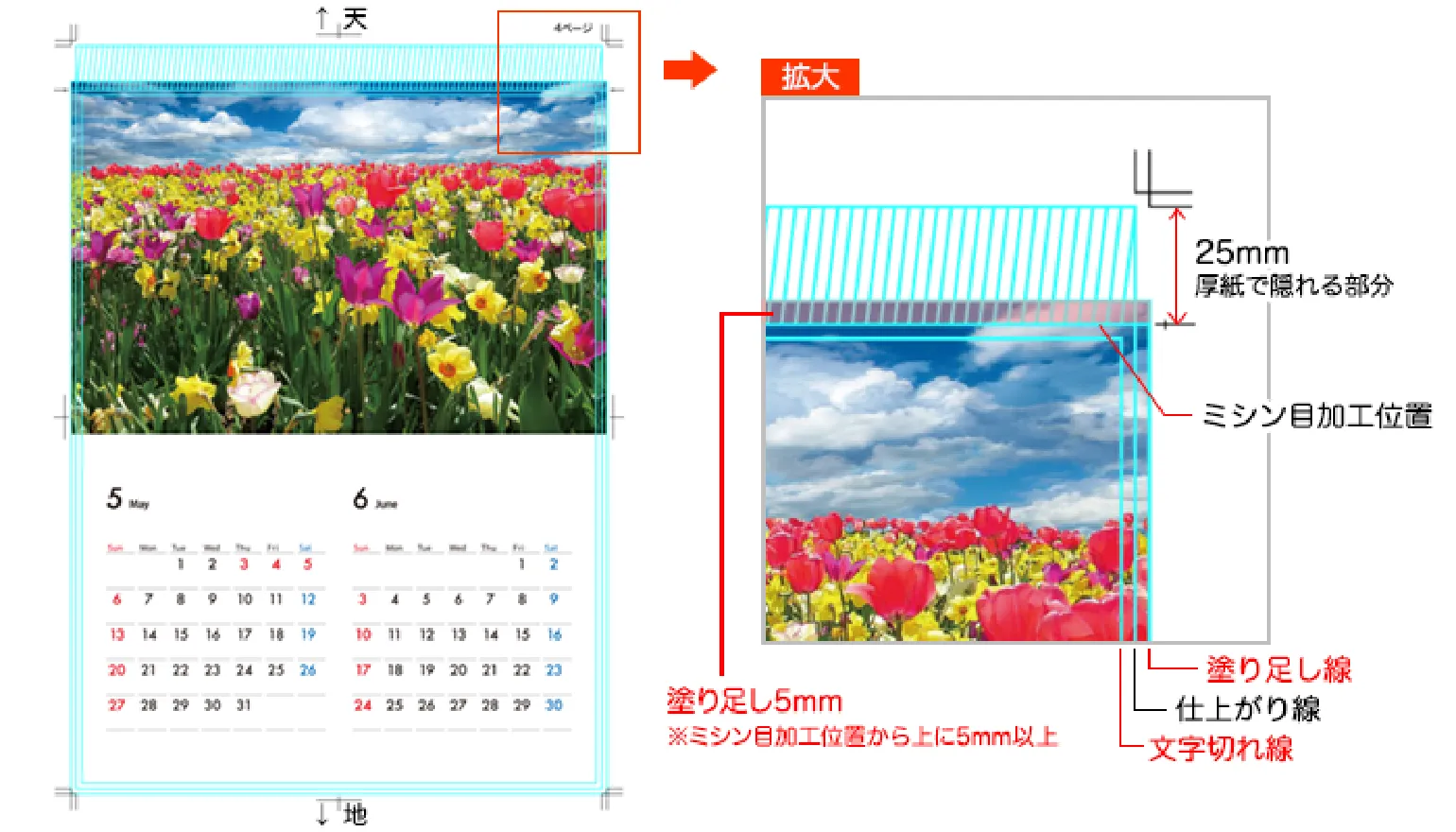Click the 厚紙で隠れる部分 caption
Image resolution: width=1456 pixels, height=832 pixels.
(1293, 286)
